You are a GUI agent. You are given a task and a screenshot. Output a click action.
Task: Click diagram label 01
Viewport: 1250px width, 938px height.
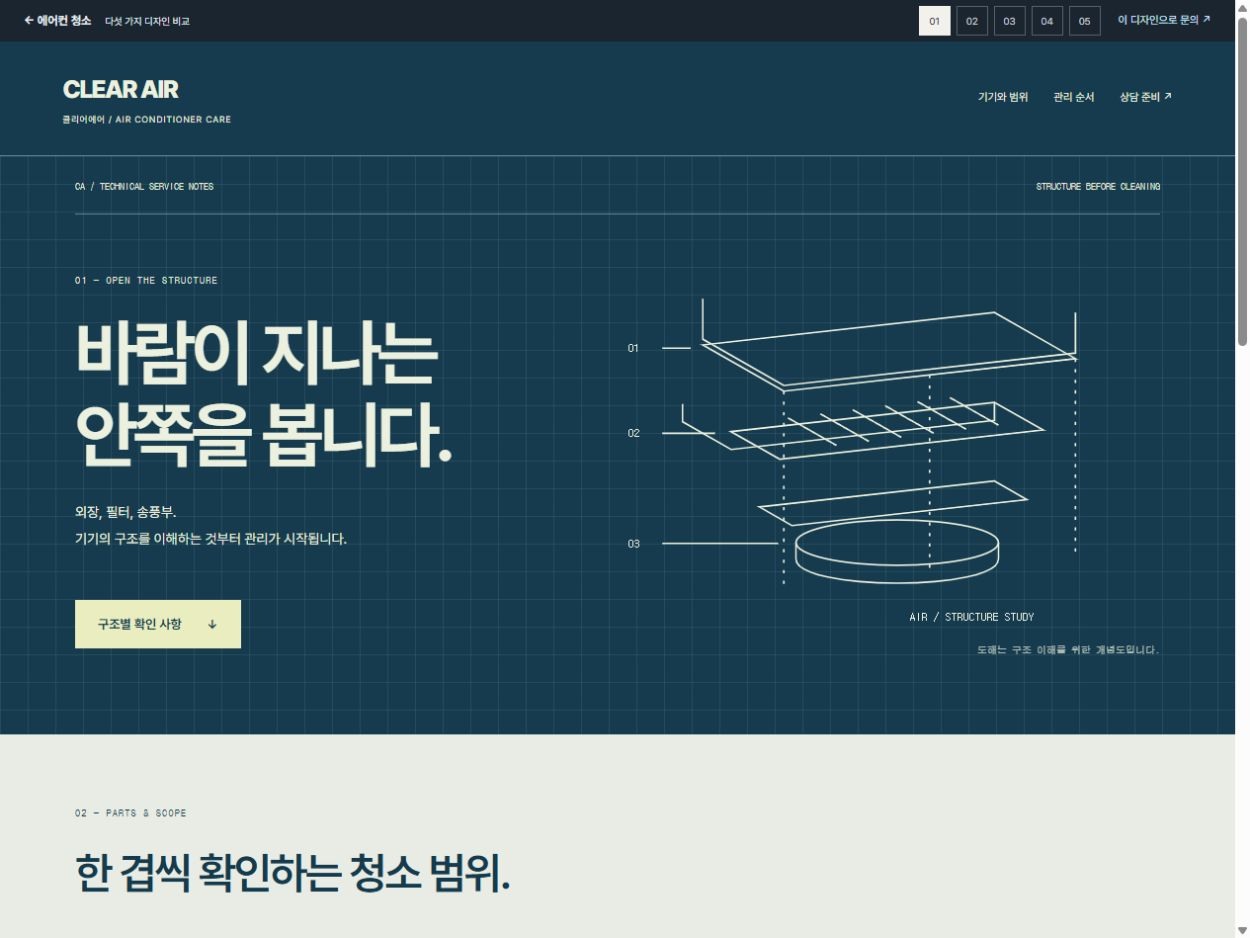[x=633, y=348]
